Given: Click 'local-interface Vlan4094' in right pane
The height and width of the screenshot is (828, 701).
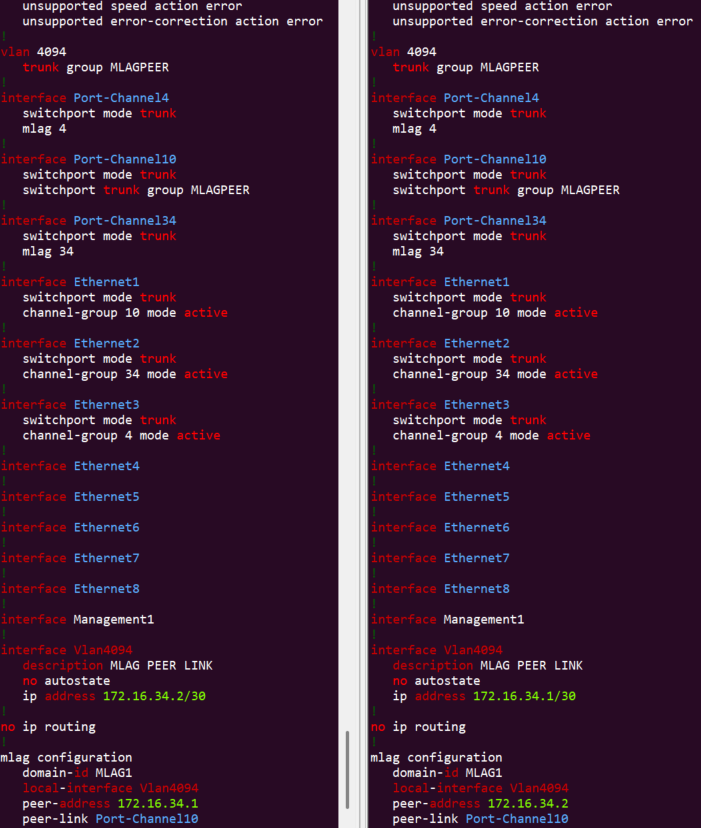Looking at the screenshot, I should (x=481, y=788).
